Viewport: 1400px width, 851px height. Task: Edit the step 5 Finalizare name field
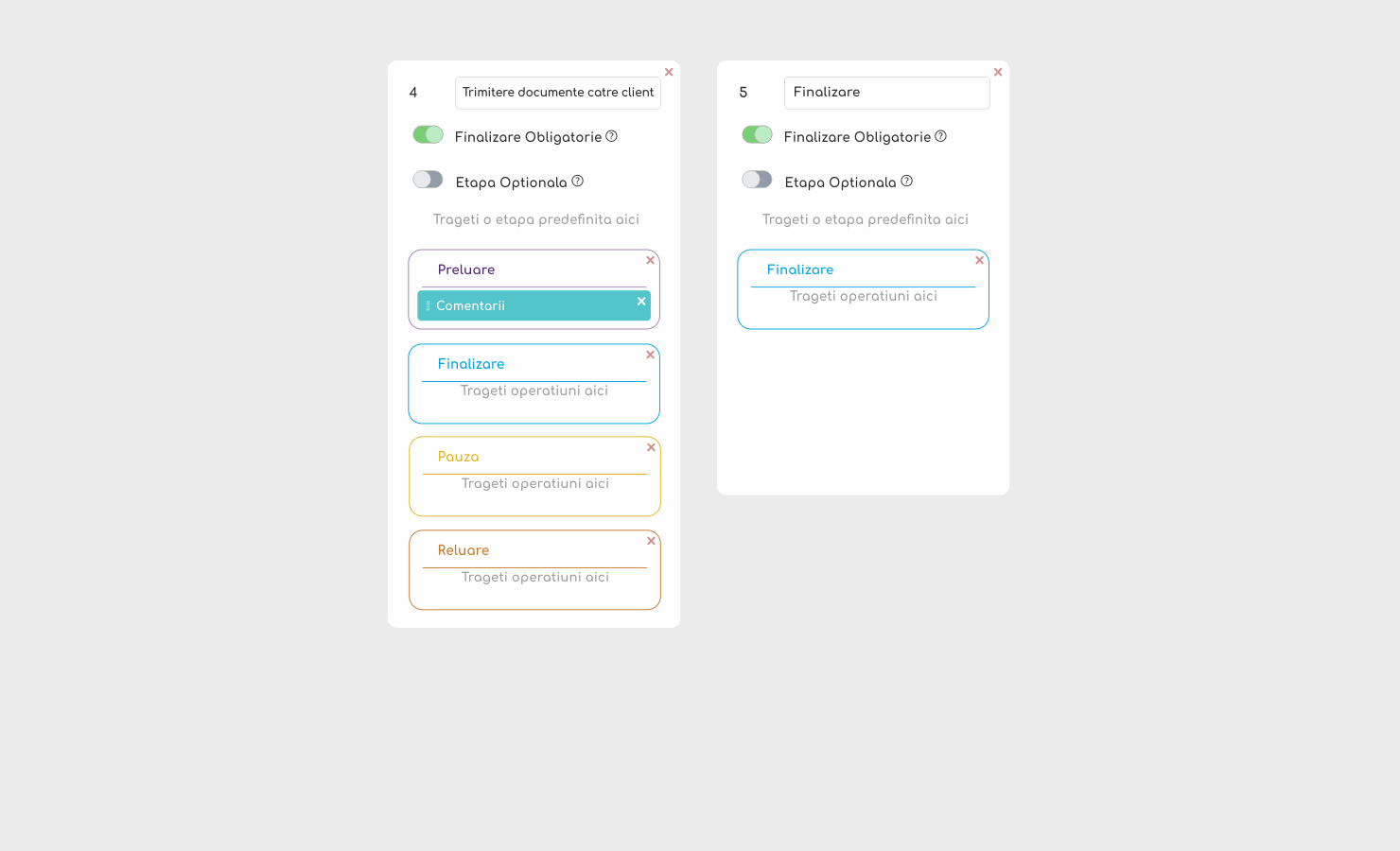887,93
